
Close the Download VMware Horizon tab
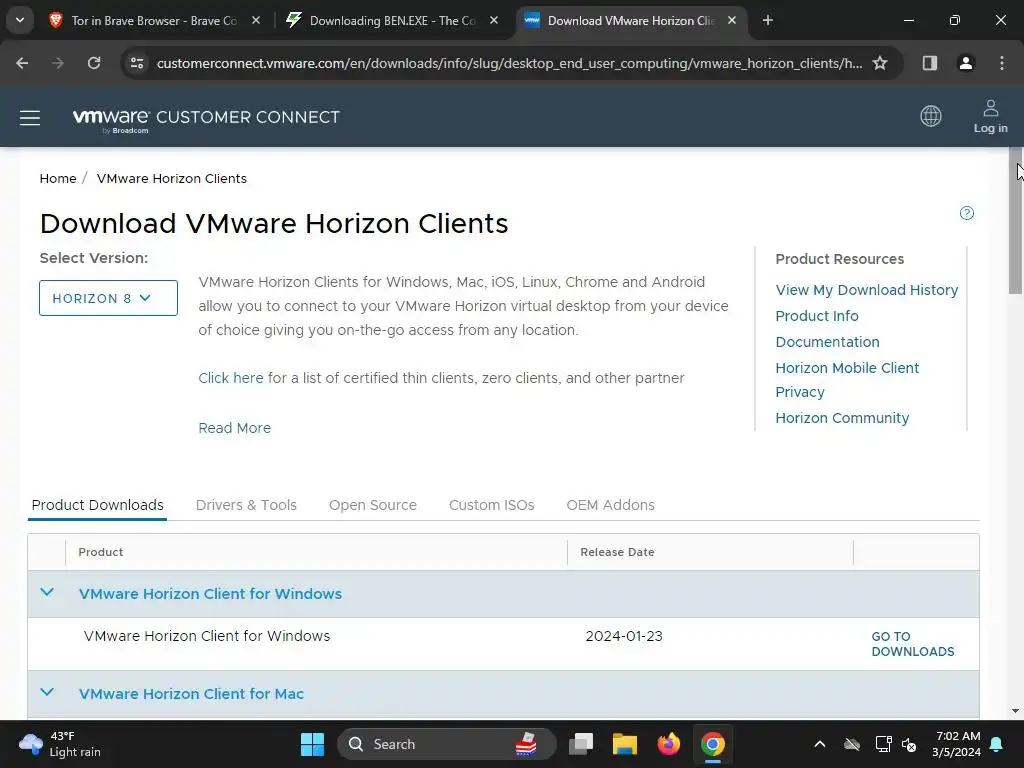(x=732, y=21)
